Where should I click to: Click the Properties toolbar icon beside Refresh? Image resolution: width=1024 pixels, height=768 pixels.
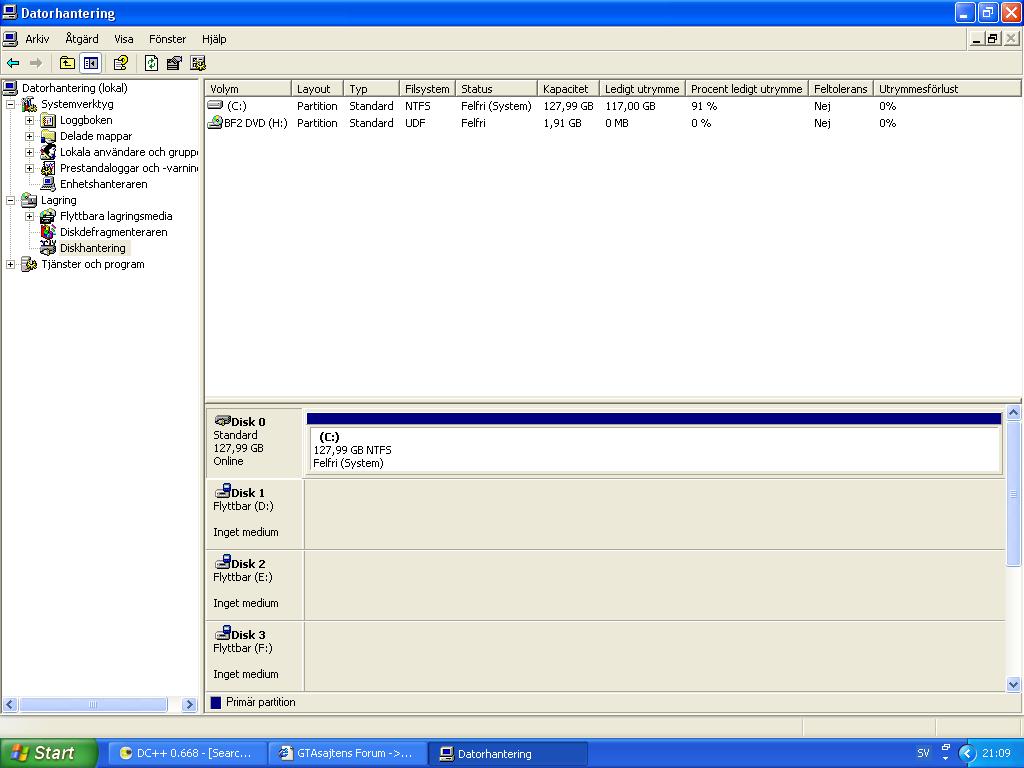point(174,63)
